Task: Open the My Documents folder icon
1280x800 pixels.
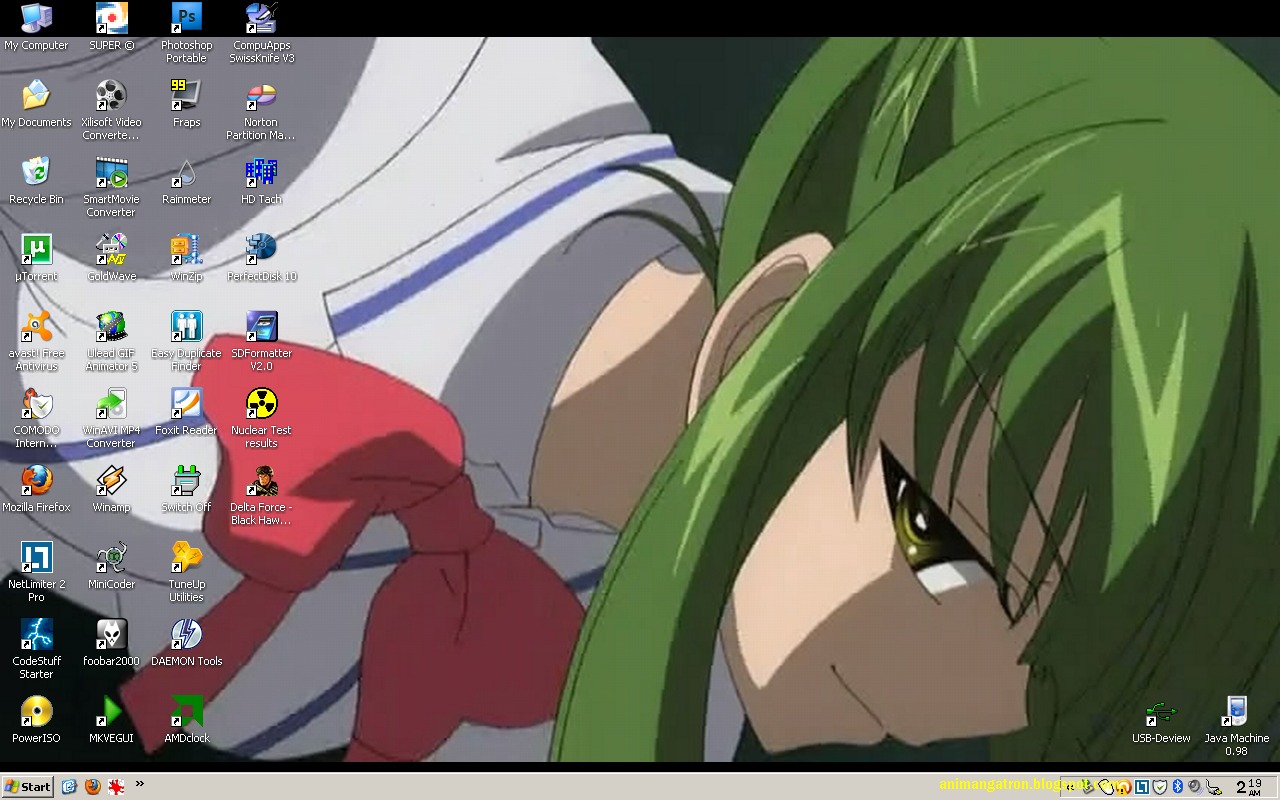Action: point(36,104)
